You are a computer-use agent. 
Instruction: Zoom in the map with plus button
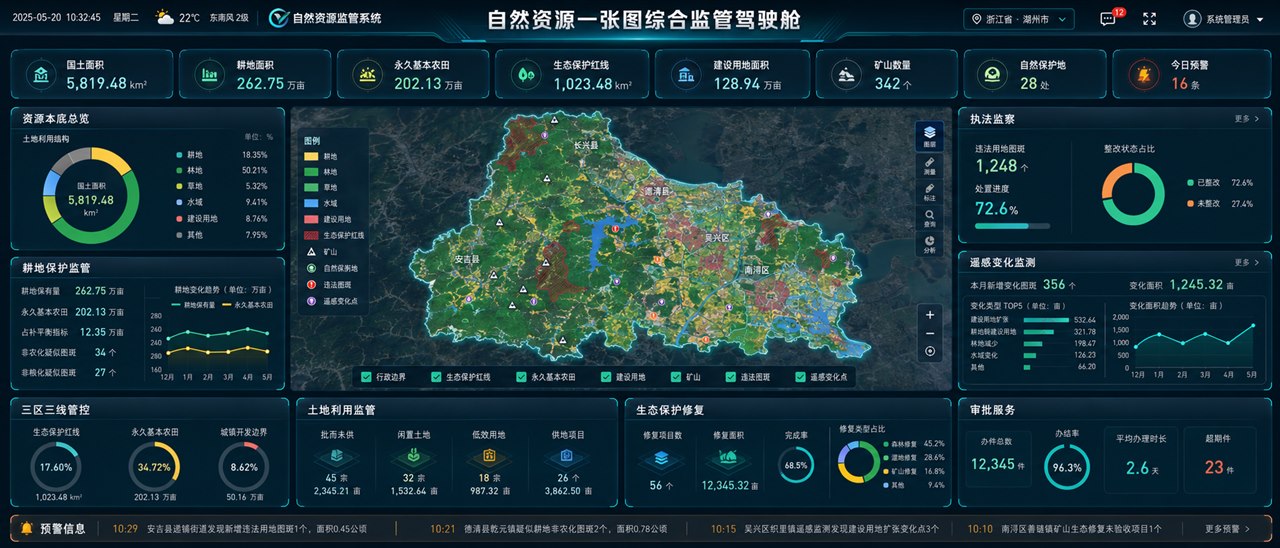tap(930, 314)
